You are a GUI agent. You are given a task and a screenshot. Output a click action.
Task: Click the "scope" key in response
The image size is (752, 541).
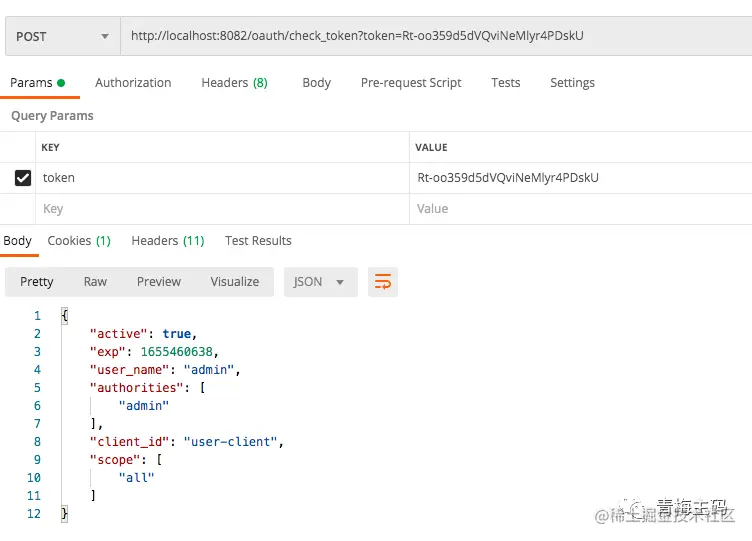115,460
